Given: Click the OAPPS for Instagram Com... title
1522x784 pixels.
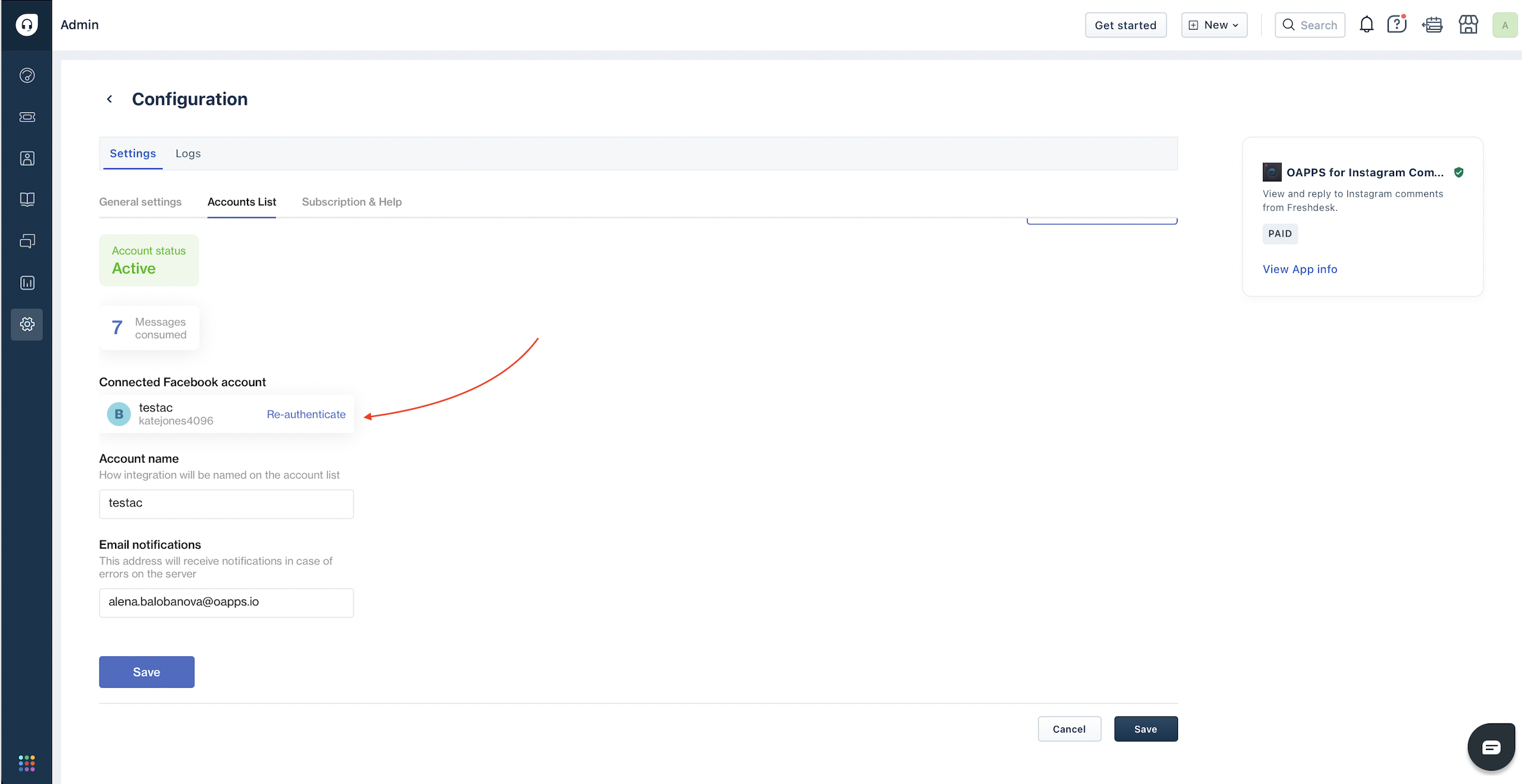Looking at the screenshot, I should [x=1365, y=172].
